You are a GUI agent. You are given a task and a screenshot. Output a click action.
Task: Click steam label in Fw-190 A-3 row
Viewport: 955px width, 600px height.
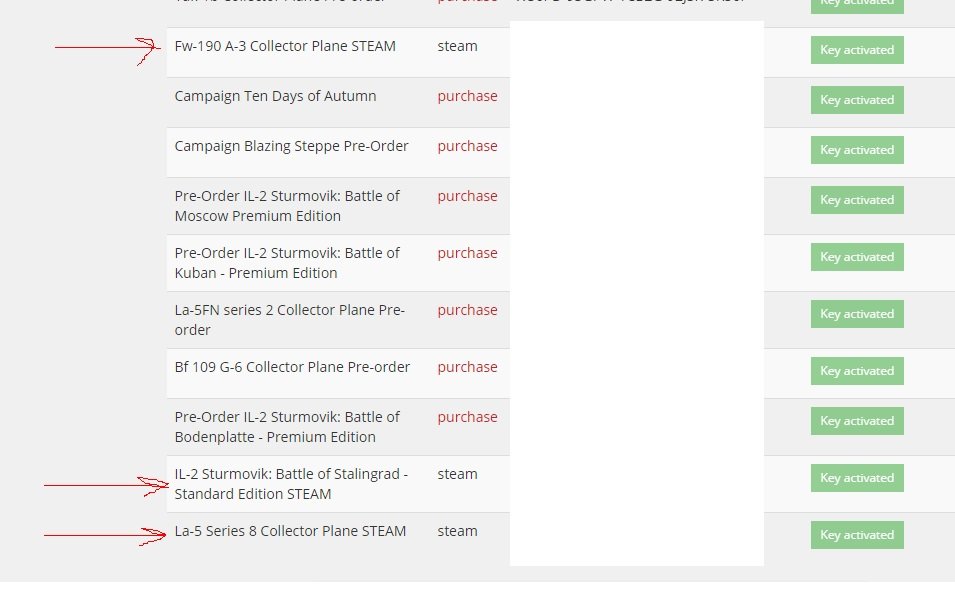(x=457, y=46)
